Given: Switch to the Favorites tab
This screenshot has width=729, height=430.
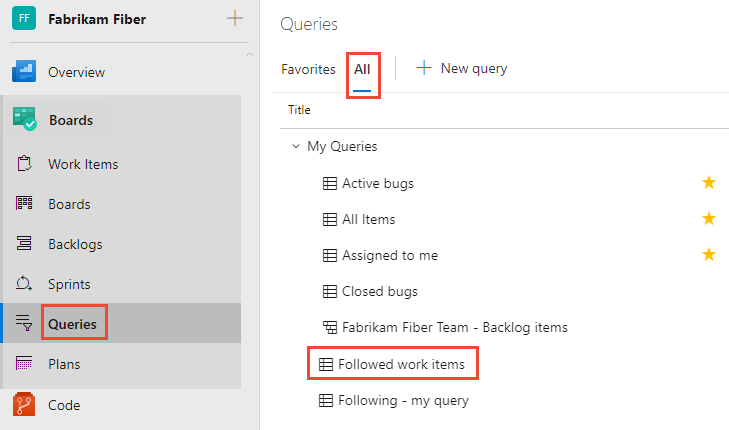Looking at the screenshot, I should [x=308, y=69].
